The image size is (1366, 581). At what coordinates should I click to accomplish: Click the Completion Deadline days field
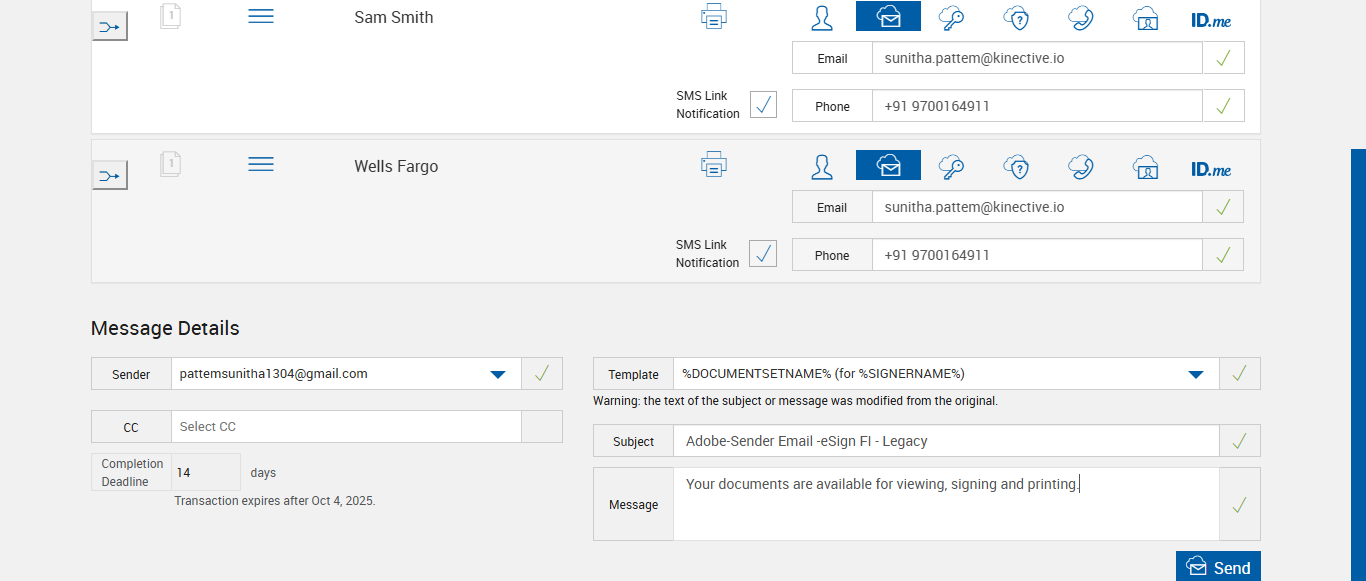pos(205,472)
